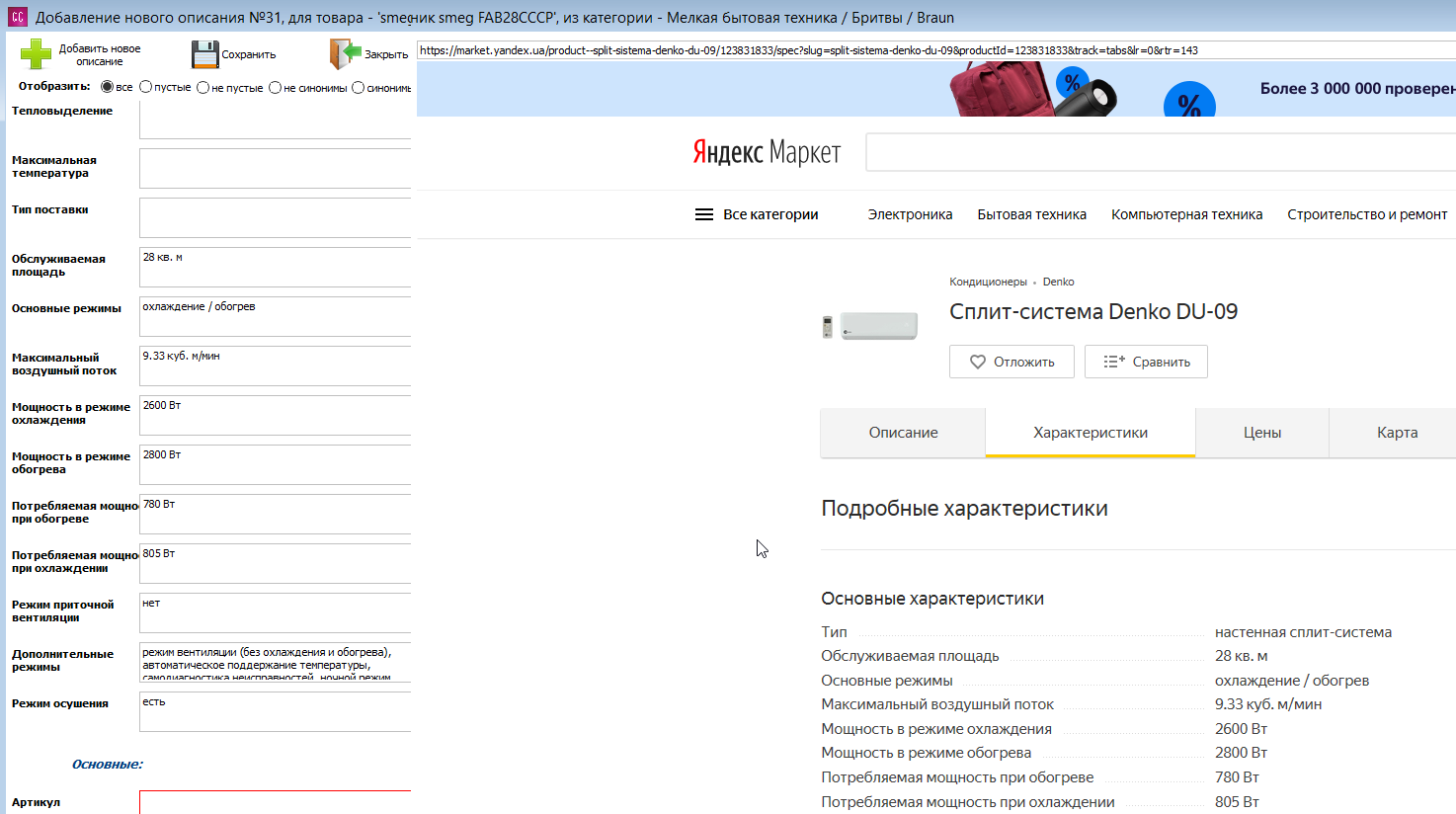
Task: Open the hamburger menu for all categories
Action: click(704, 214)
